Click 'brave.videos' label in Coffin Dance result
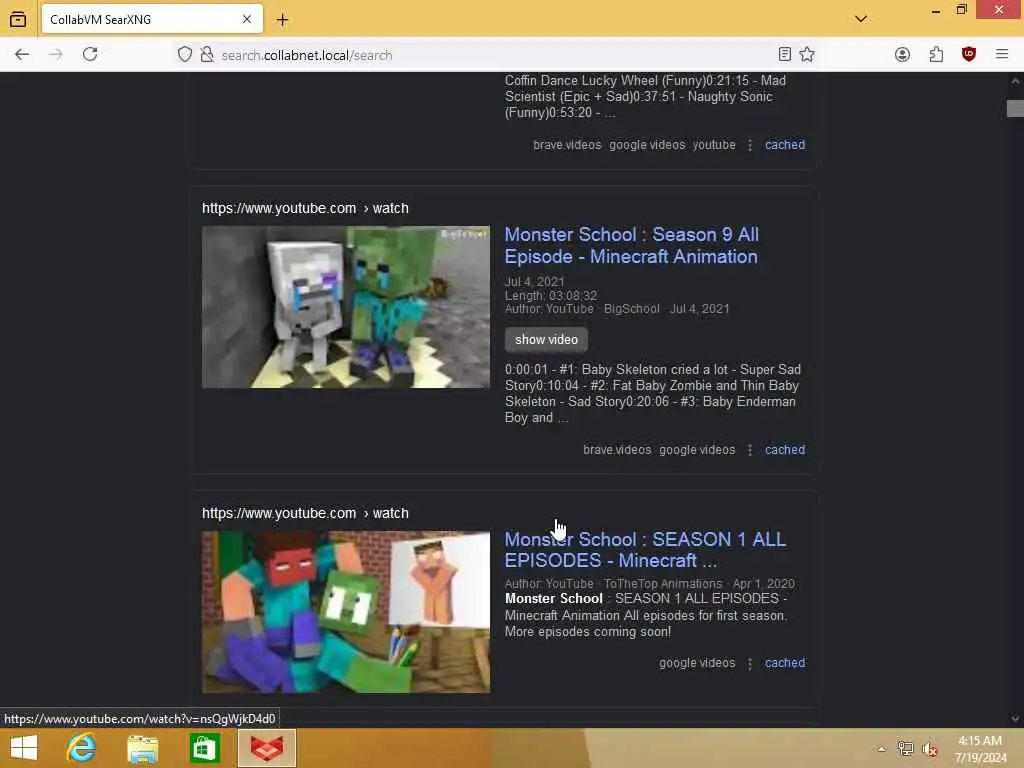Screen dimensions: 1024x768 pyautogui.click(x=567, y=145)
